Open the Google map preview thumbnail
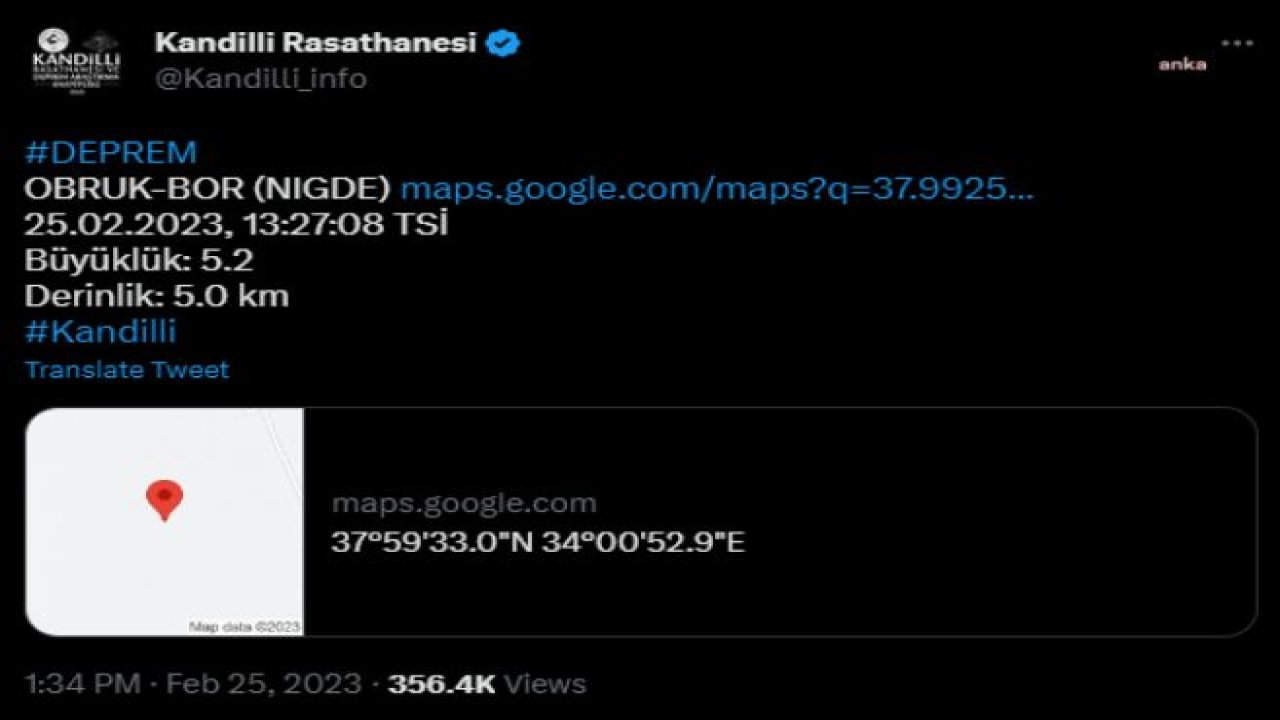Screen dimensions: 1280x720 pos(165,521)
